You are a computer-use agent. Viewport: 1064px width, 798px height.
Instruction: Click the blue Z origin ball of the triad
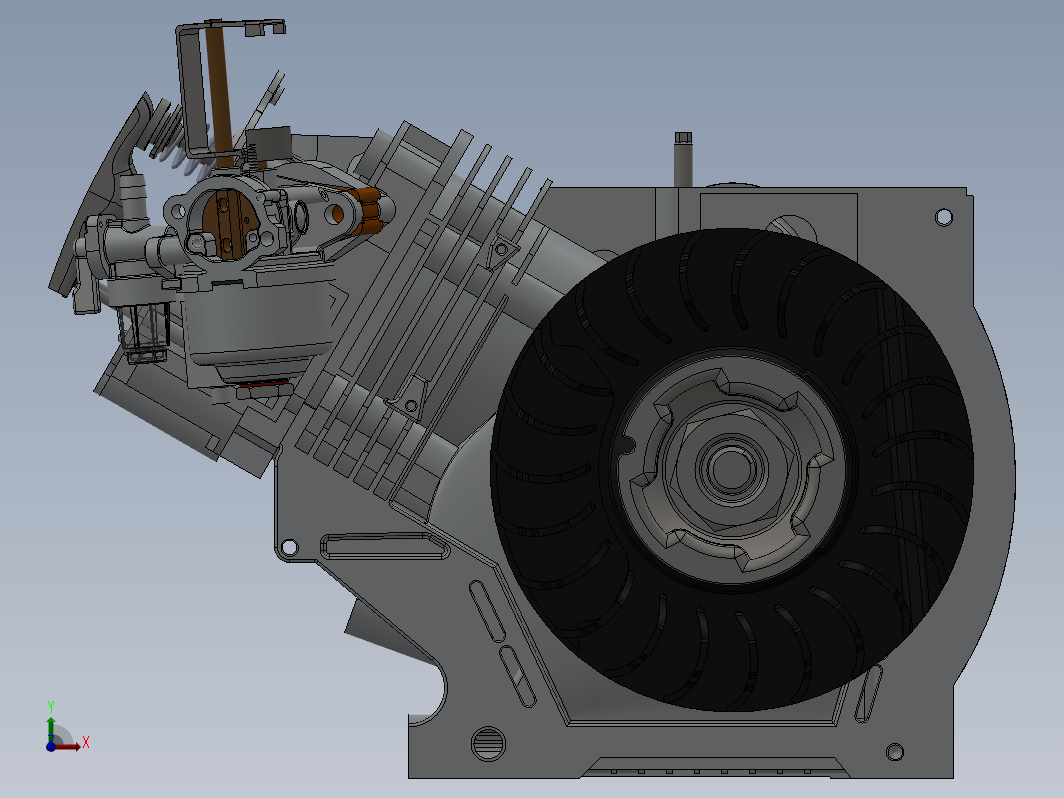50,747
